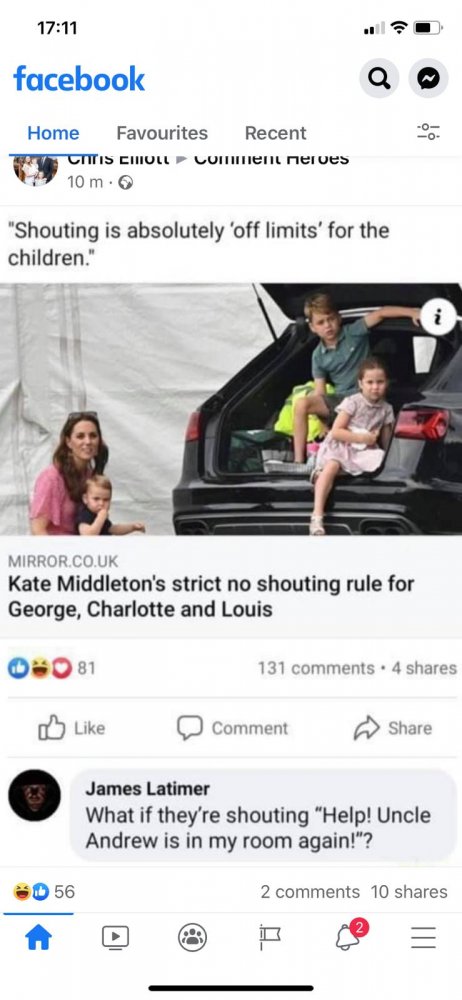The width and height of the screenshot is (462, 1000).
Task: Open the Groups icon in bottom bar
Action: pos(192,938)
